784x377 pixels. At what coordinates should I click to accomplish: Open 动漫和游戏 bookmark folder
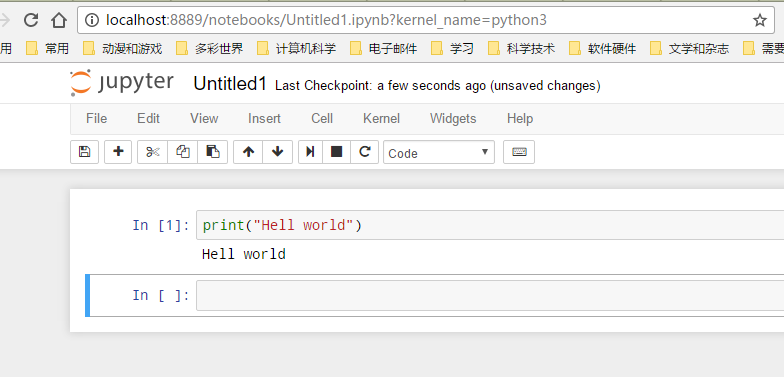point(122,48)
